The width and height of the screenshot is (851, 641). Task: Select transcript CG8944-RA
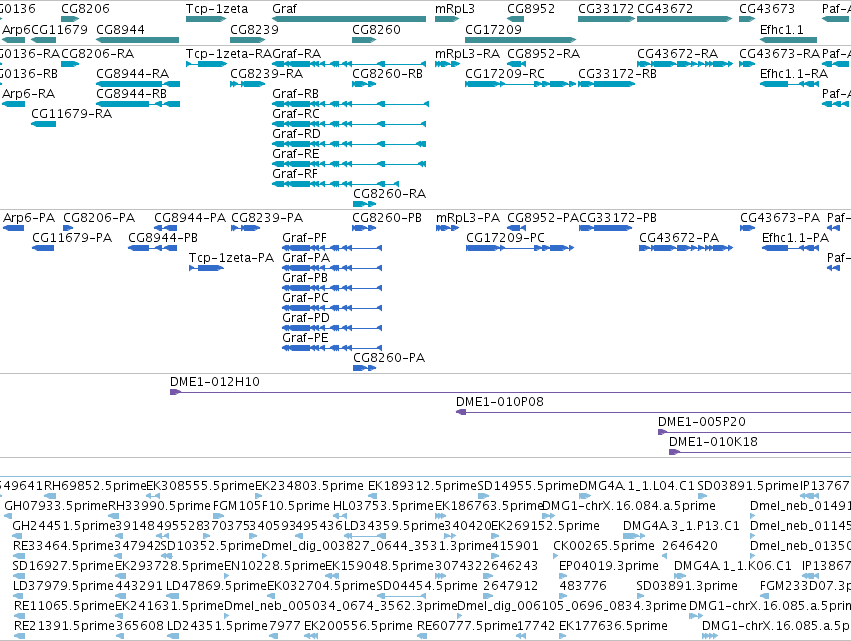(138, 84)
